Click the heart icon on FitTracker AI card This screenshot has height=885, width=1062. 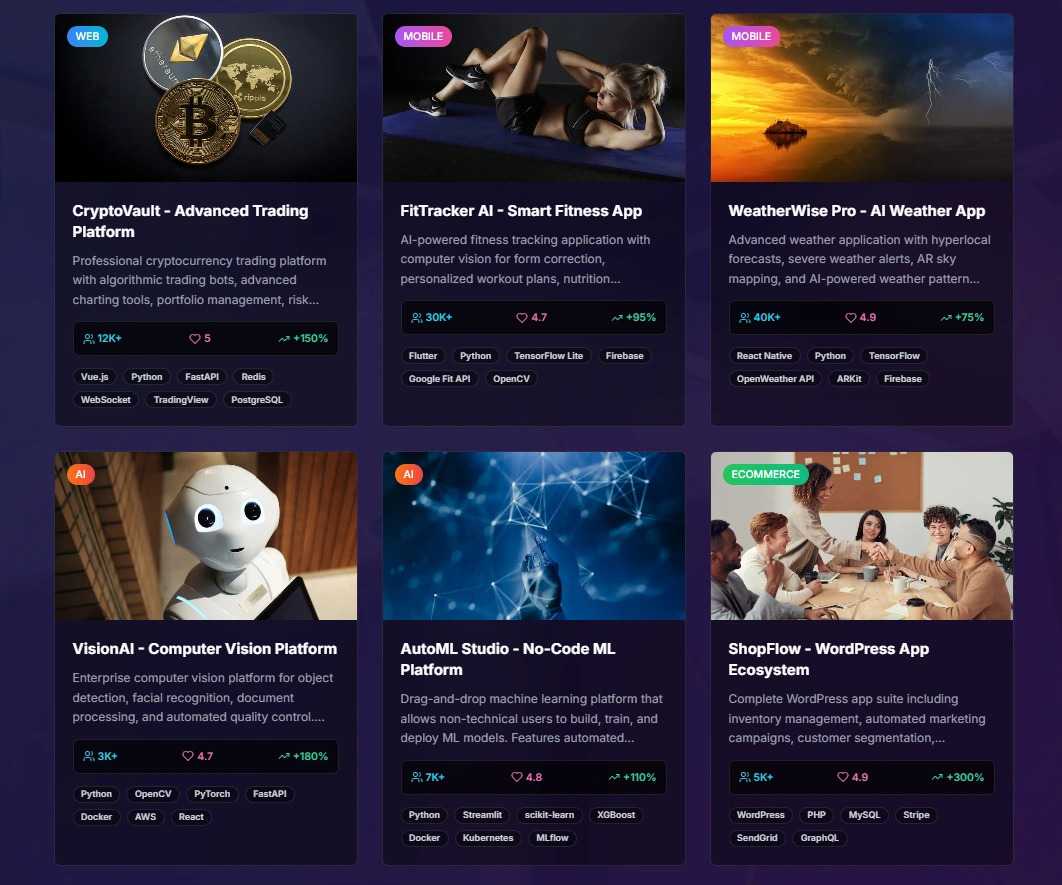tap(522, 318)
